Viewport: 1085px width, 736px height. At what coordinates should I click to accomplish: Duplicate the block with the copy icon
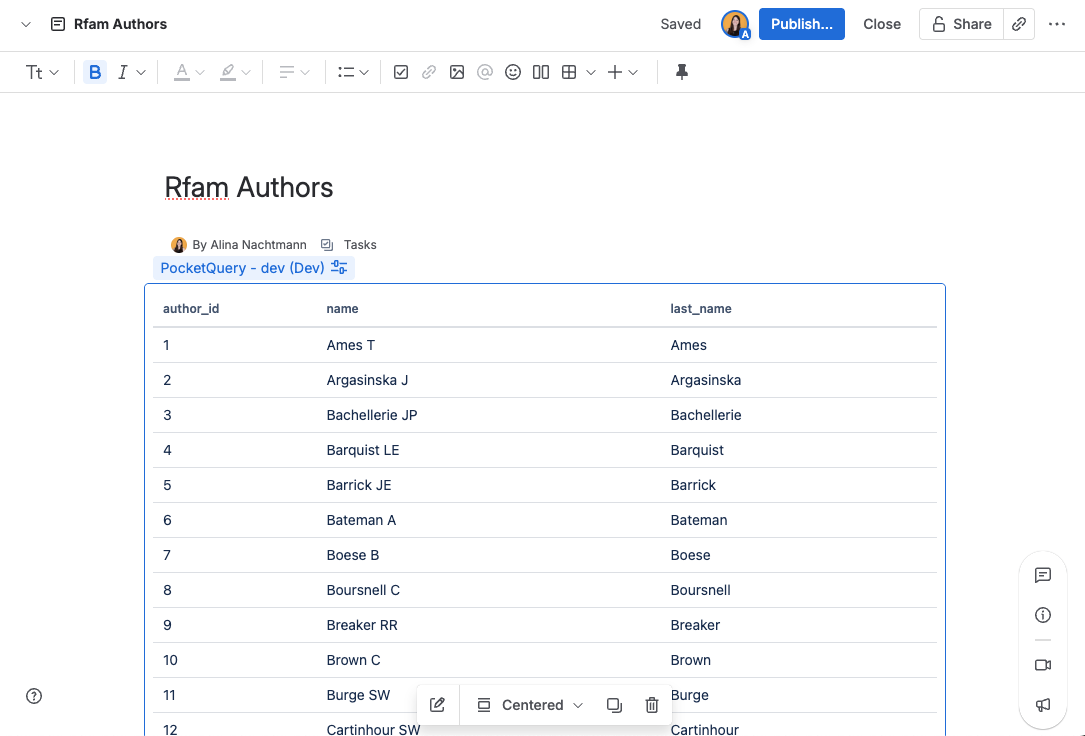pos(614,705)
